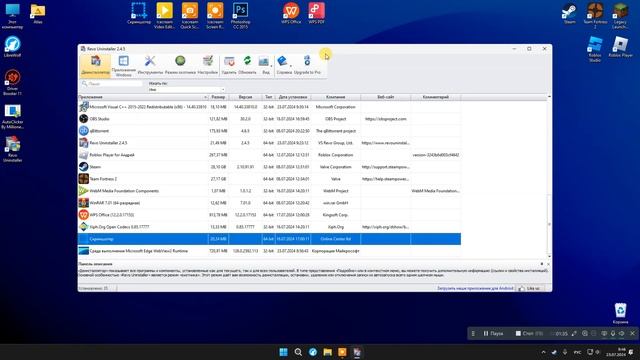Sort list by Company column header
The height and width of the screenshot is (360, 640).
[x=336, y=97]
